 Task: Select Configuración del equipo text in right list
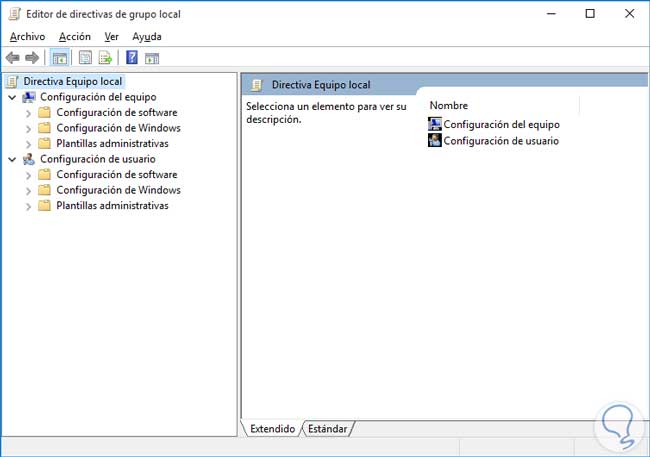[502, 124]
